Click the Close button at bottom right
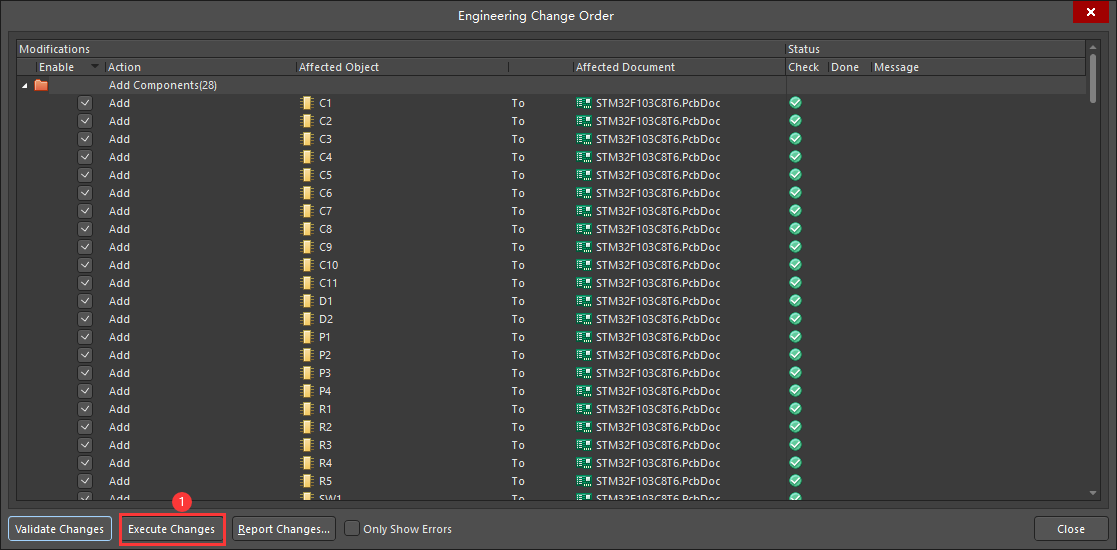This screenshot has height=550, width=1117. tap(1071, 529)
